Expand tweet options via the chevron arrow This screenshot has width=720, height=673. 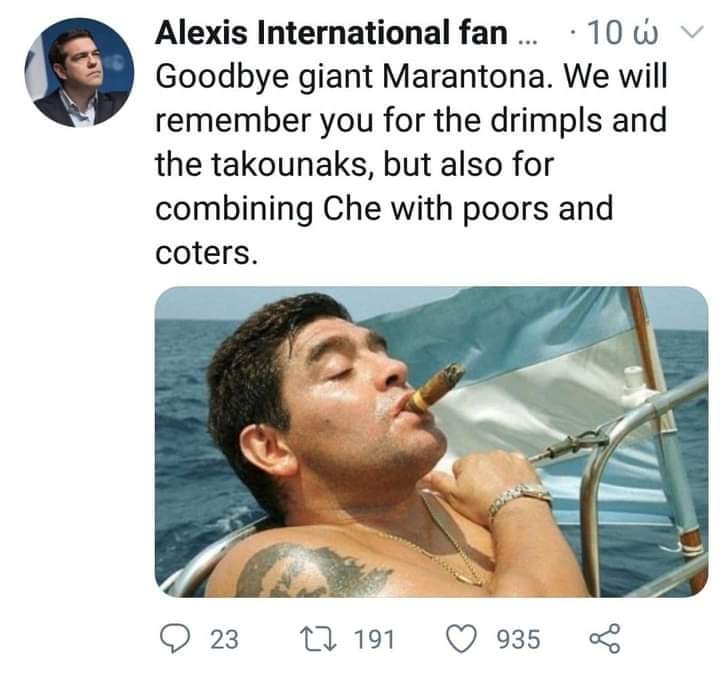click(x=692, y=32)
